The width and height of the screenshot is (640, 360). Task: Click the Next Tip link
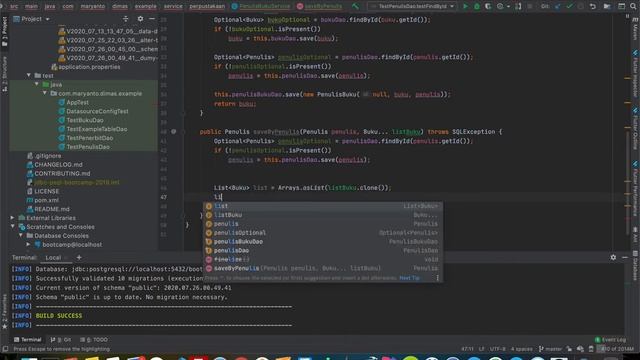click(x=409, y=278)
